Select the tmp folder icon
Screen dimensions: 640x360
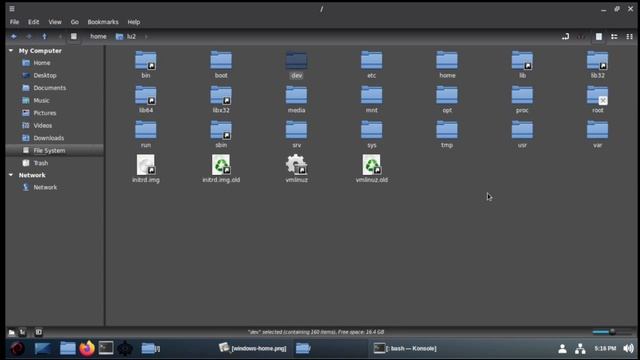coord(447,130)
